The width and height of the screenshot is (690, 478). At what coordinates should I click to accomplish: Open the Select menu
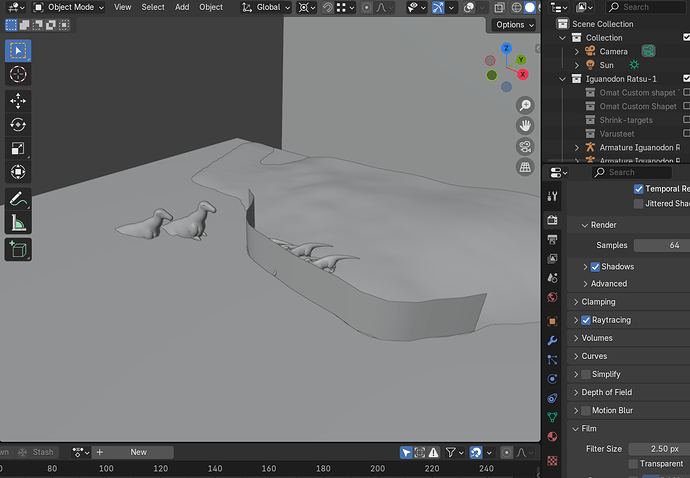[153, 7]
